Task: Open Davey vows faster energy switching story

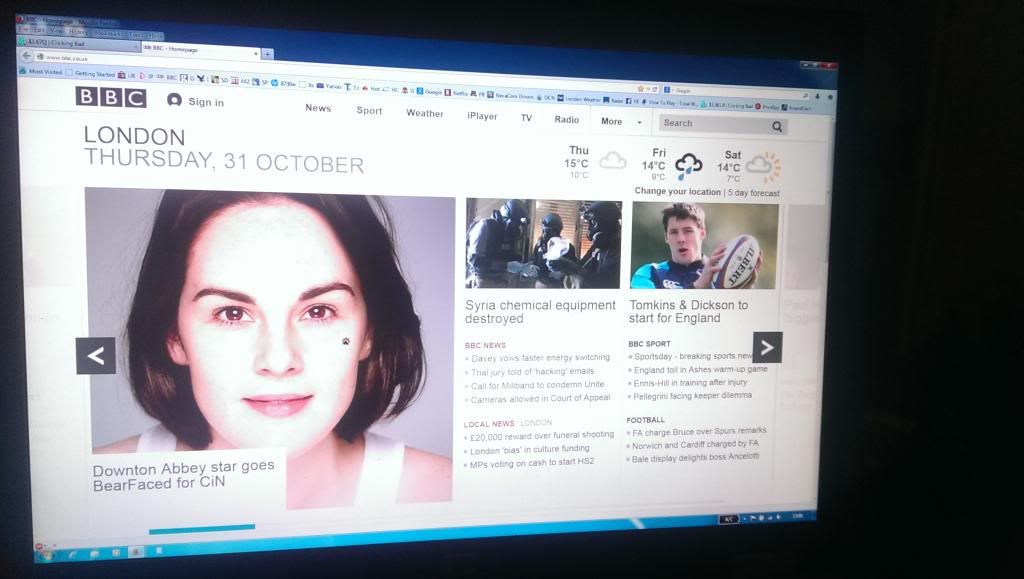Action: coord(540,358)
